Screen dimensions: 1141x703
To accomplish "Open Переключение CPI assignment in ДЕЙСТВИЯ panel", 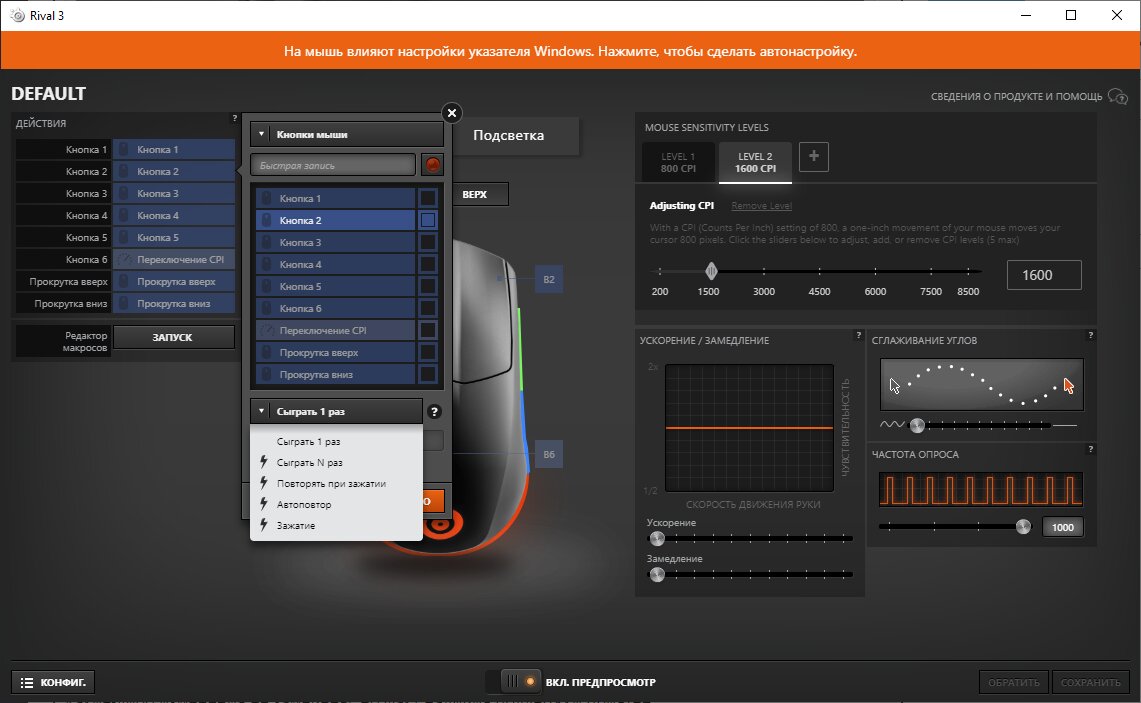I will pyautogui.click(x=174, y=260).
